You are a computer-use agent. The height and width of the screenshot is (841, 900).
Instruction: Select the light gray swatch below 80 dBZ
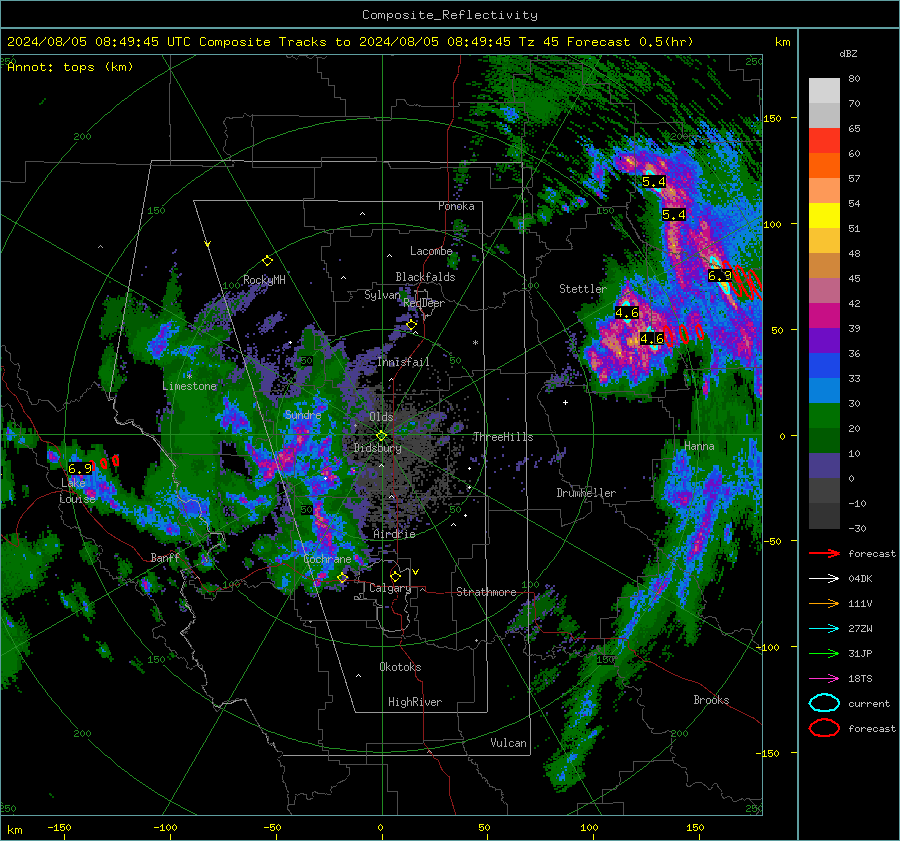[x=824, y=91]
